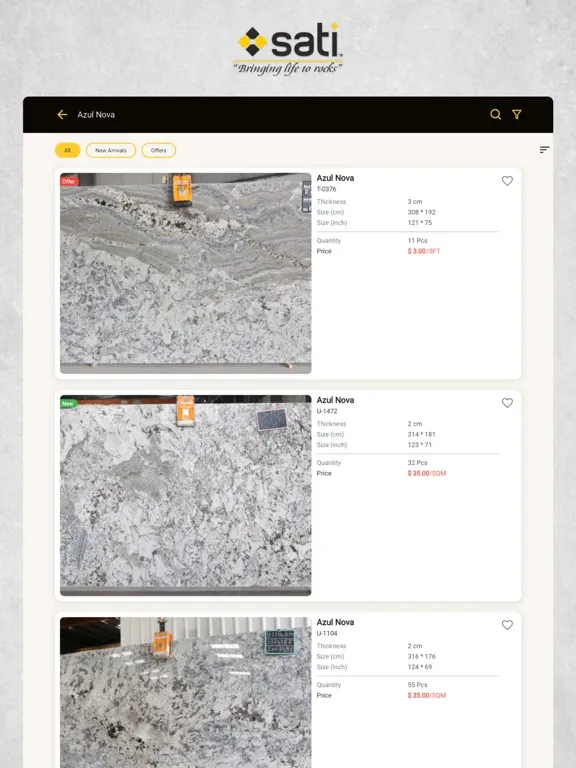The image size is (576, 768).
Task: Open the Azul Nova title of T-0376
Action: [x=335, y=178]
